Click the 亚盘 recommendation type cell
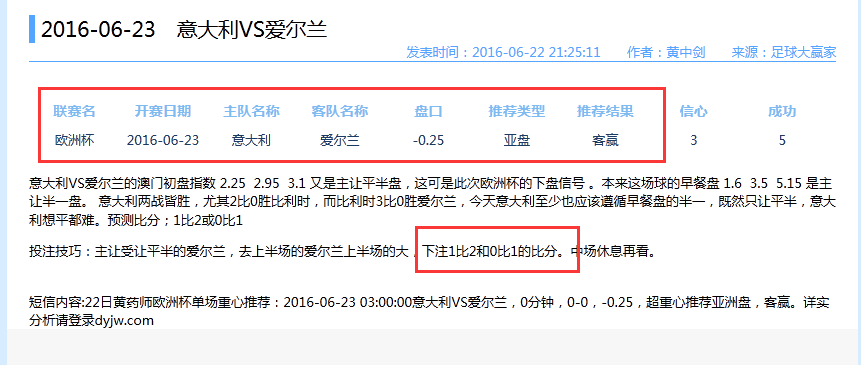The height and width of the screenshot is (365, 861). coord(517,141)
